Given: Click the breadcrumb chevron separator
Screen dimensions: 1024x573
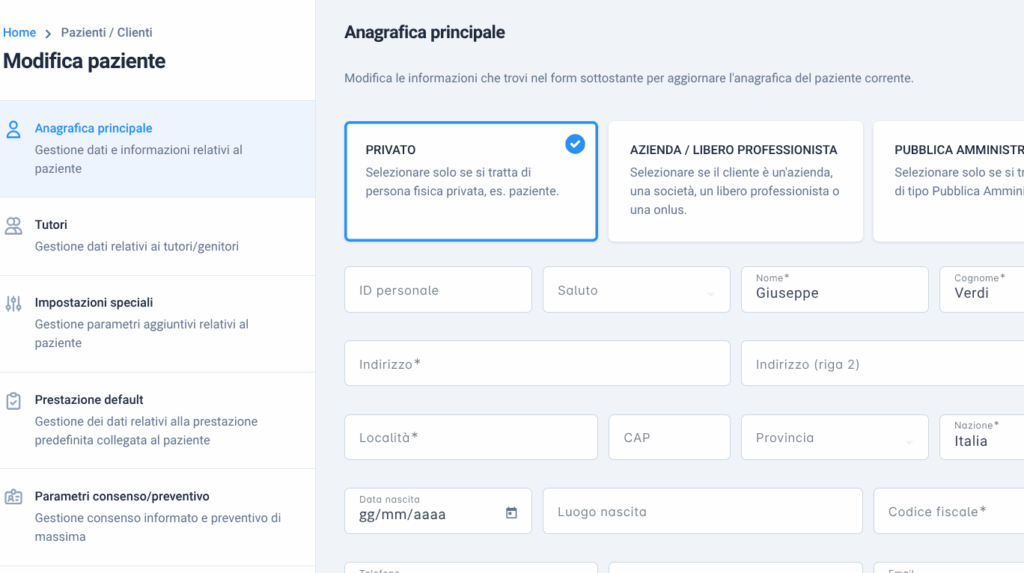Looking at the screenshot, I should [48, 33].
